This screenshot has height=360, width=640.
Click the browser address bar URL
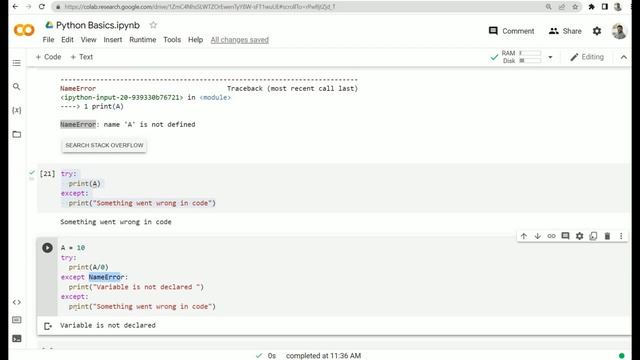[200, 7]
